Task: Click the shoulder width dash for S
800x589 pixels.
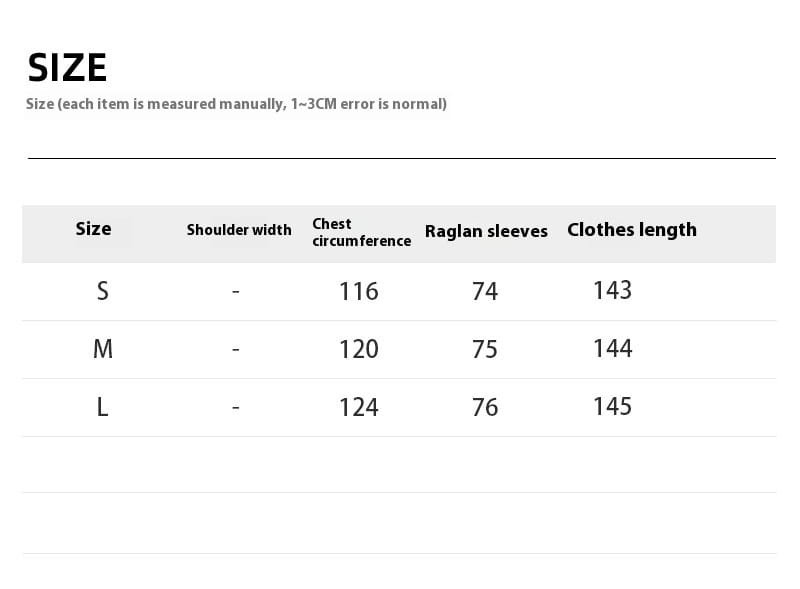Action: [235, 292]
